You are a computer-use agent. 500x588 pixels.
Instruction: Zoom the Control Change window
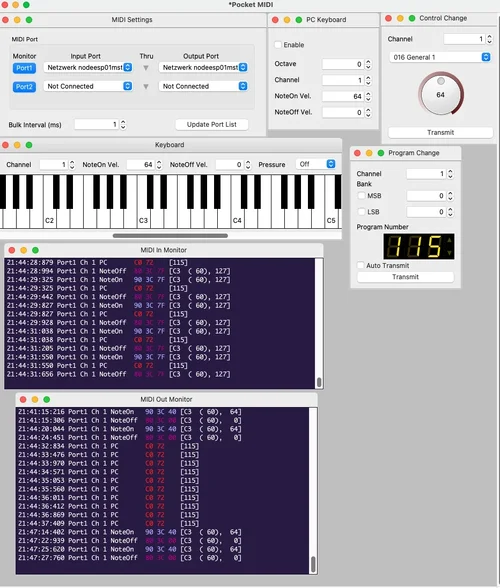[412, 18]
